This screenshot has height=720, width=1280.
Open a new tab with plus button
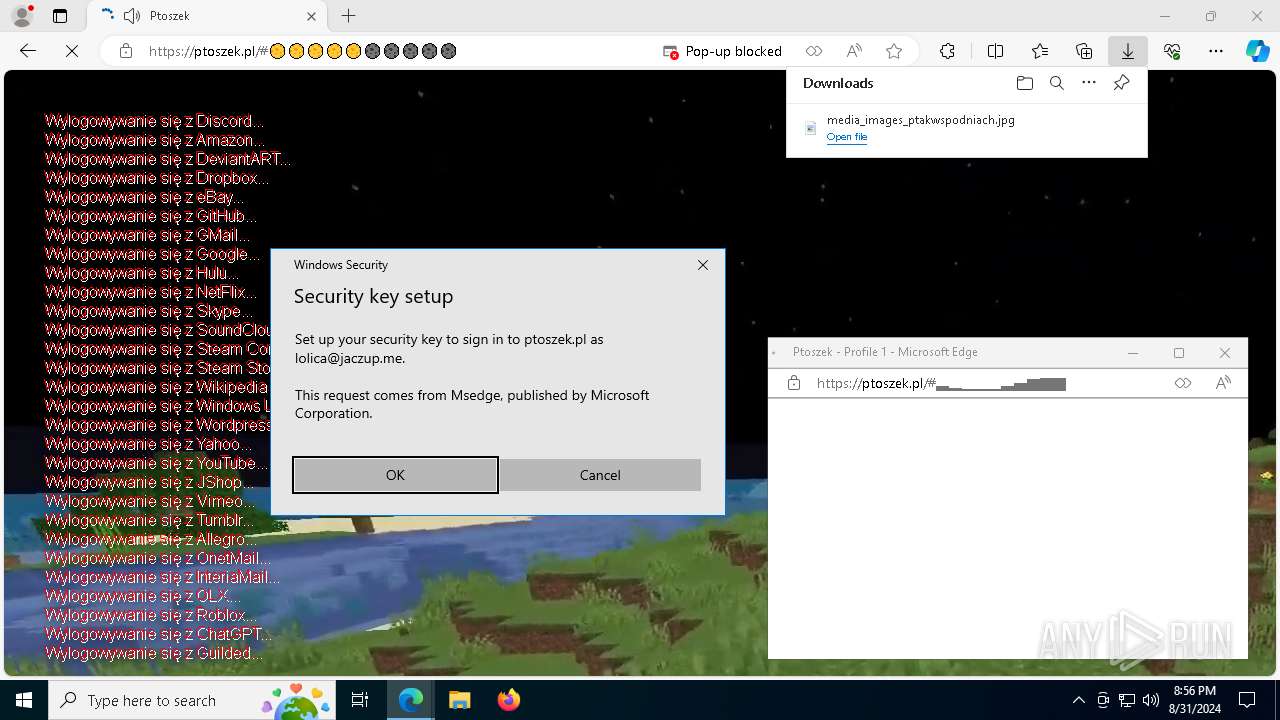(348, 16)
